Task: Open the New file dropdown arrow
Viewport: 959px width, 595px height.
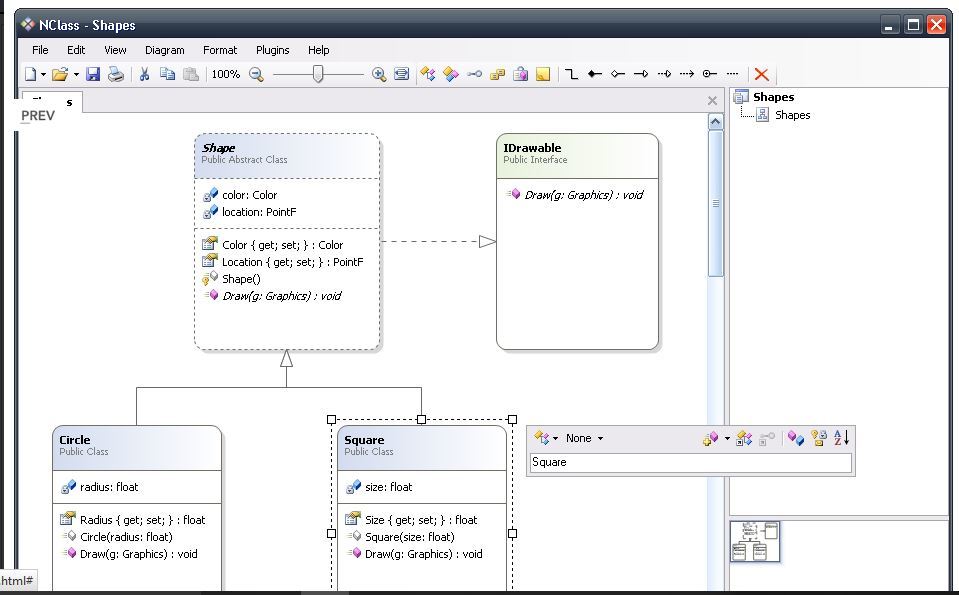Action: click(43, 75)
